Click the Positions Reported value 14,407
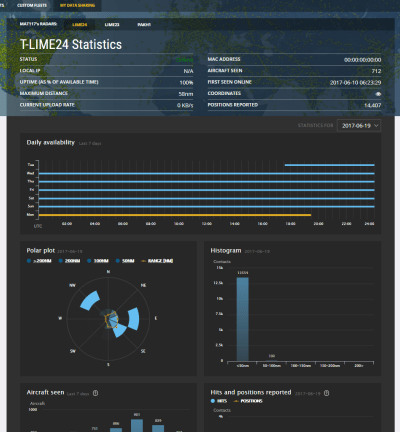This screenshot has width=400, height=432. (373, 105)
